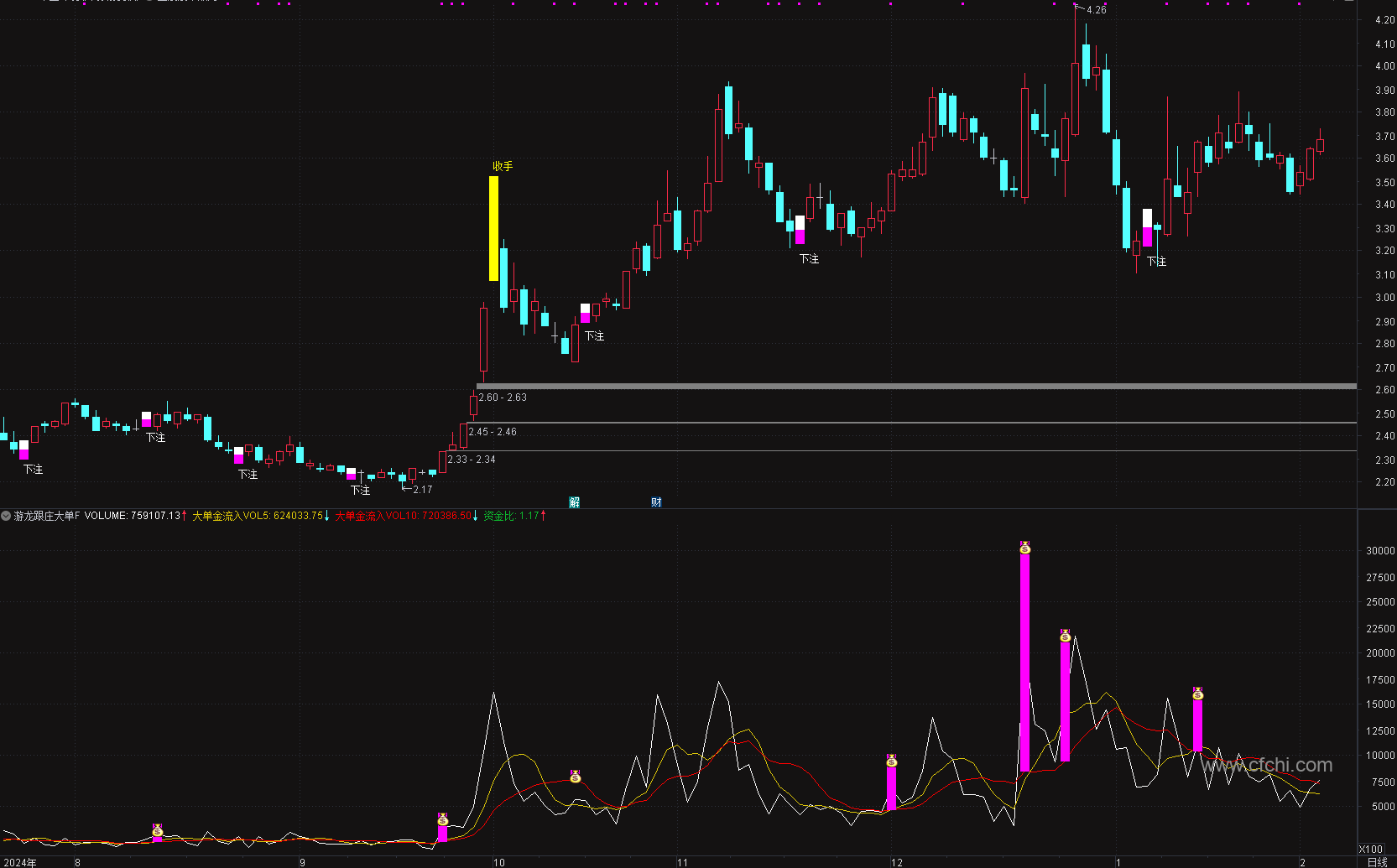Screen dimensions: 1397x868
Task: Click the 2.17 low price marker
Action: pos(423,490)
